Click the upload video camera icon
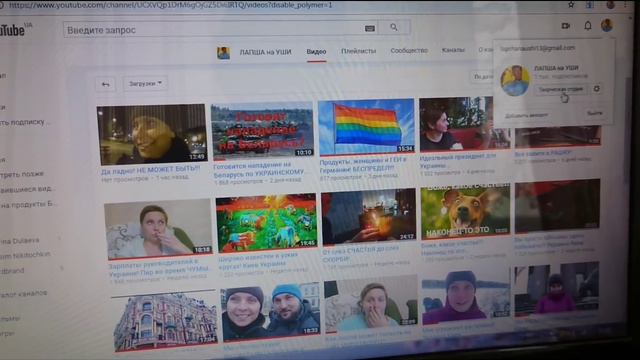Screen dimensions: 640x360 pos(566,26)
